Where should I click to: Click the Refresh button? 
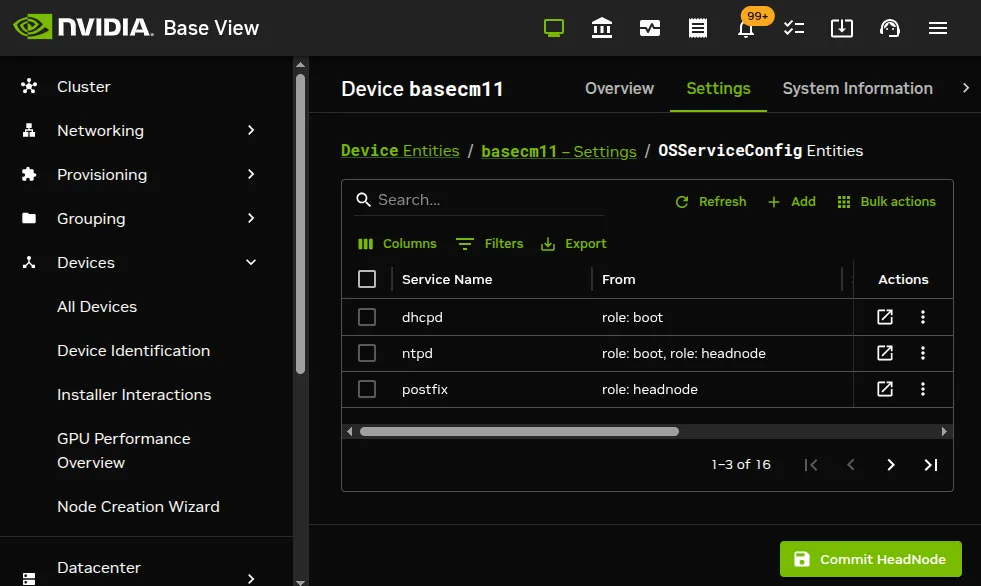(711, 201)
